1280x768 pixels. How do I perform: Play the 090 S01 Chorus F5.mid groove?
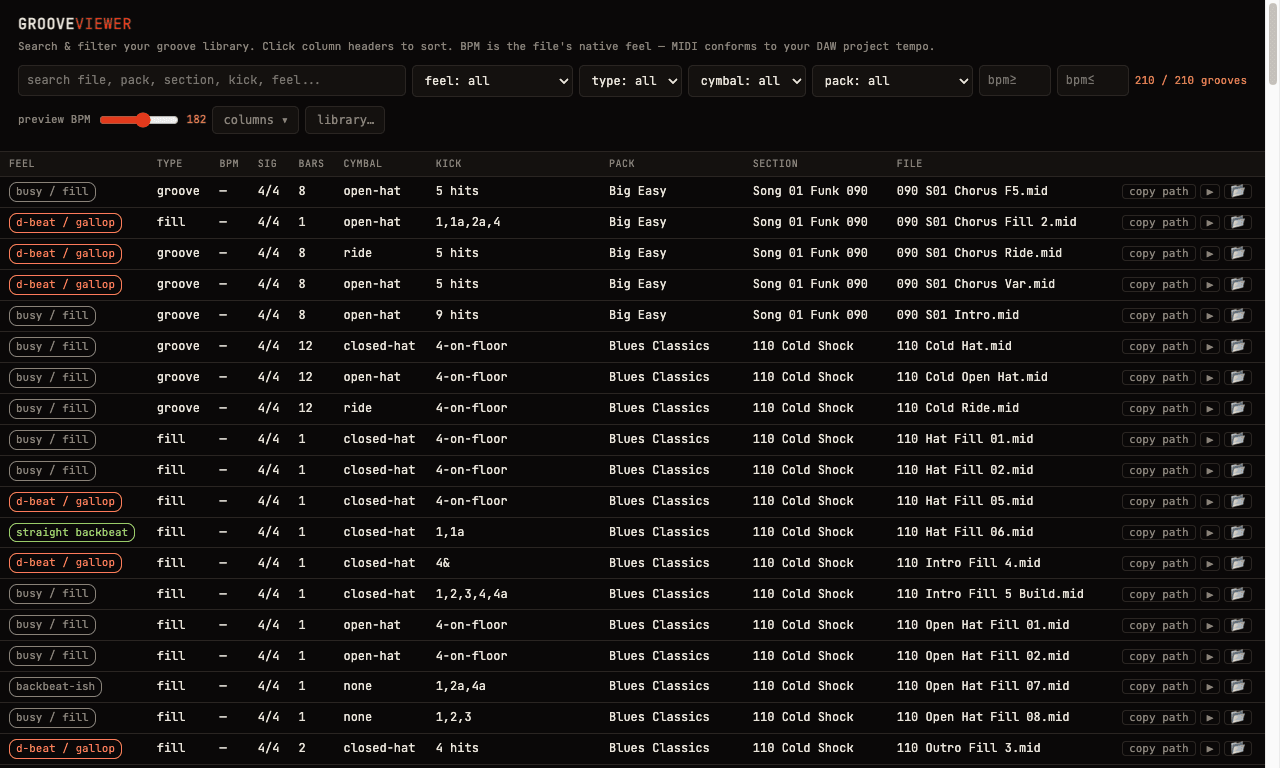tap(1210, 192)
